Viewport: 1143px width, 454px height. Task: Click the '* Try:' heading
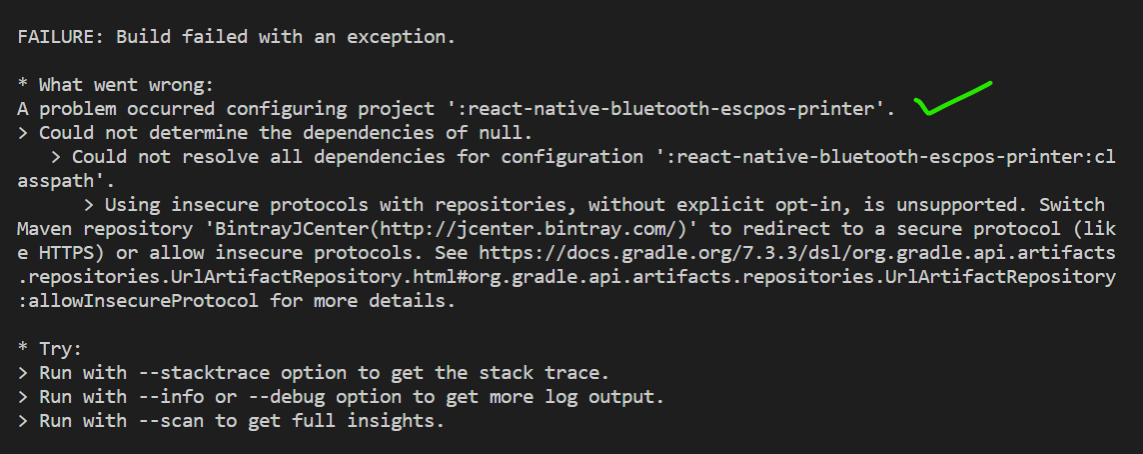coord(55,349)
